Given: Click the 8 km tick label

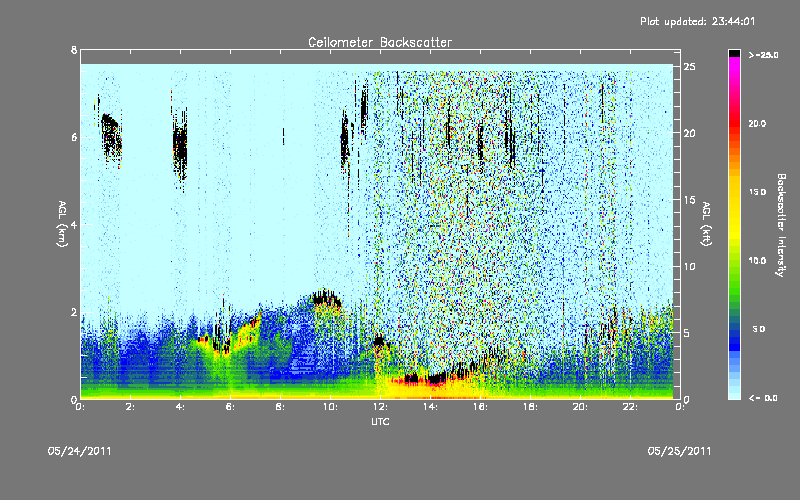Looking at the screenshot, I should (x=74, y=50).
